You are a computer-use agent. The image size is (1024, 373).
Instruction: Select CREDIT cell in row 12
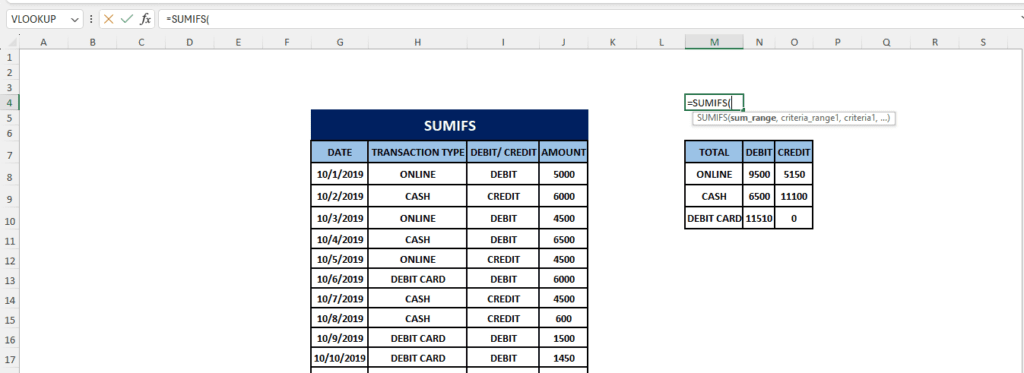[503, 259]
